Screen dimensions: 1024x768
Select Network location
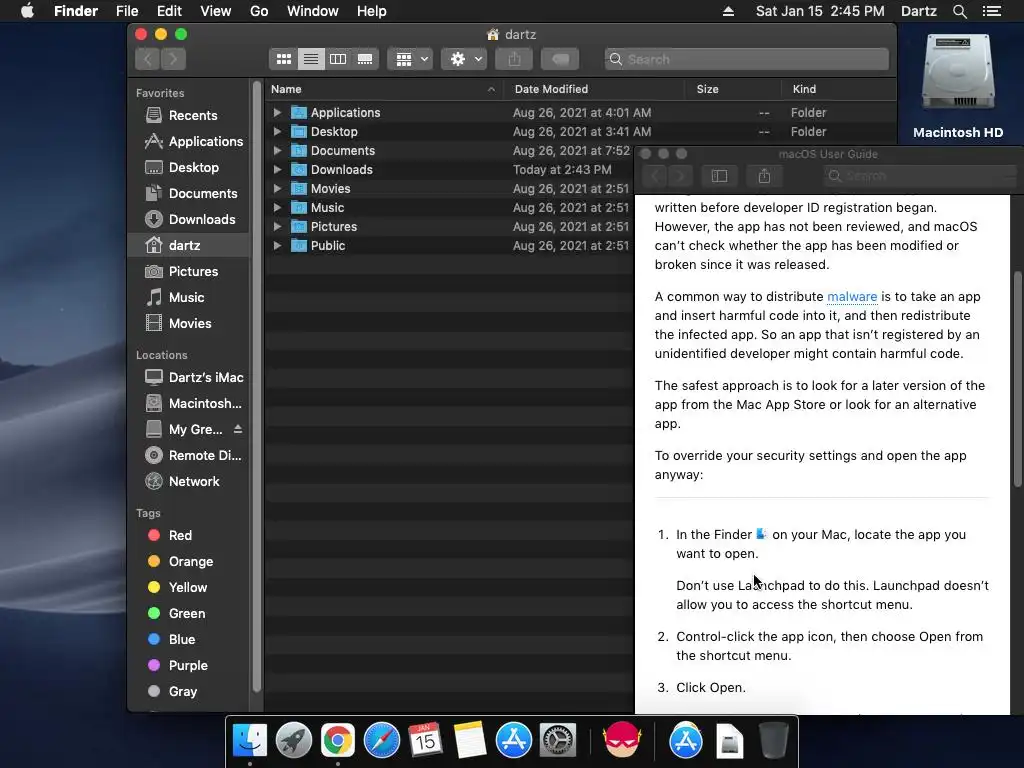point(189,482)
